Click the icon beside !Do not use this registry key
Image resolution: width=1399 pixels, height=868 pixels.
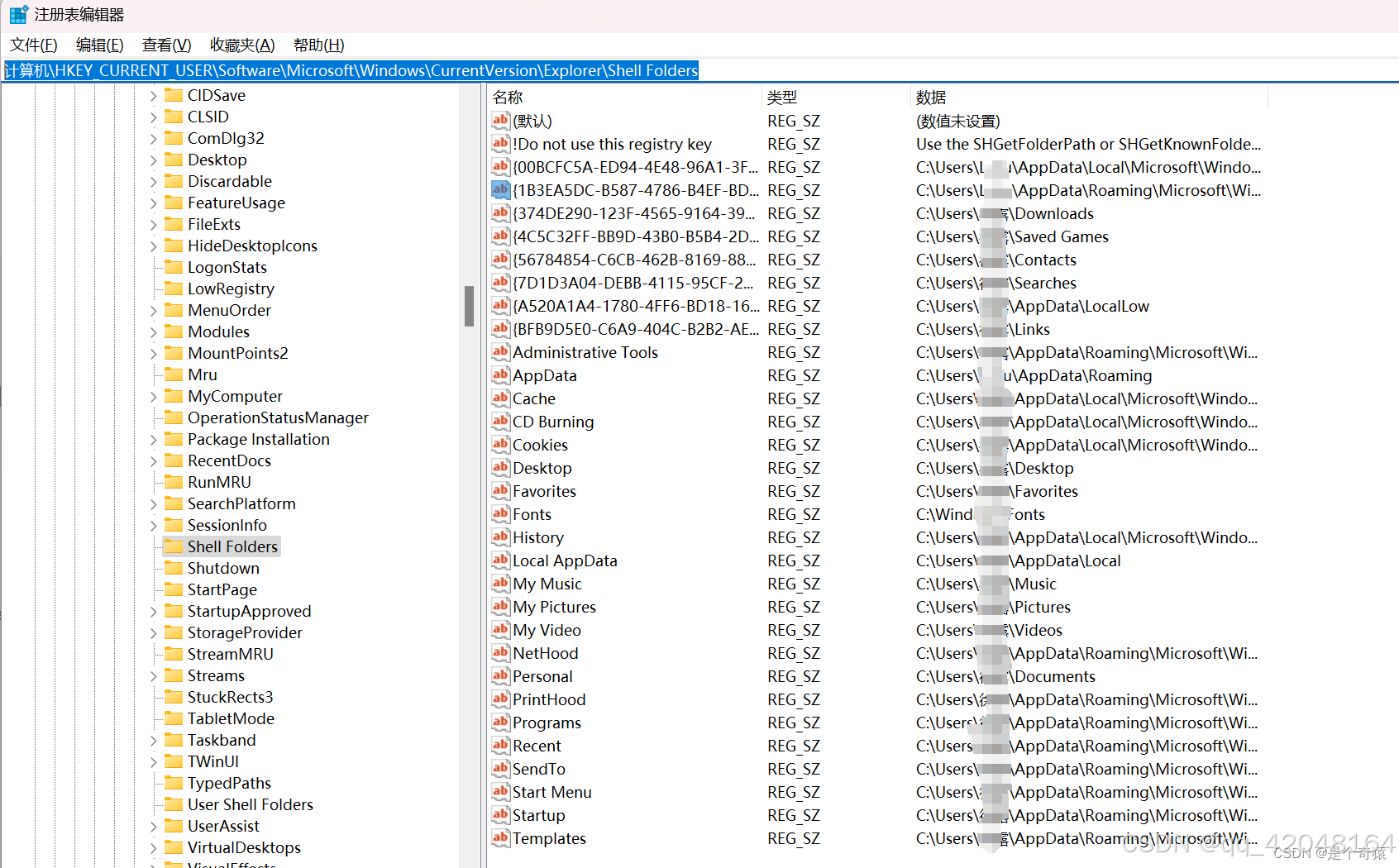[500, 144]
